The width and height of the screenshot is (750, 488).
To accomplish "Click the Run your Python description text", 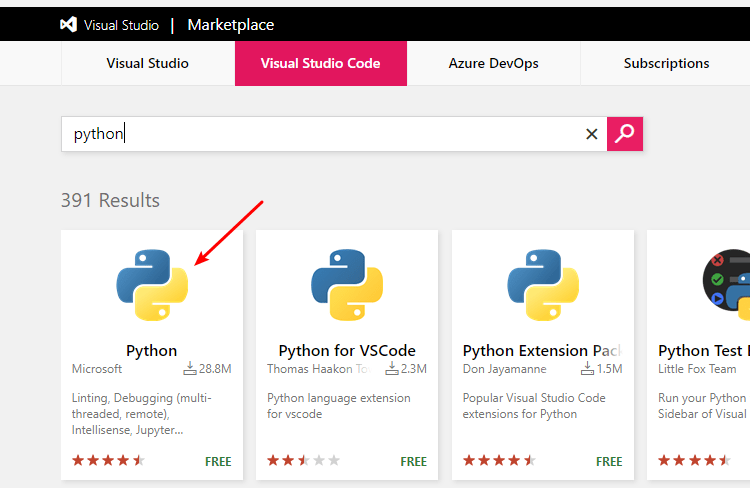I will coord(702,406).
